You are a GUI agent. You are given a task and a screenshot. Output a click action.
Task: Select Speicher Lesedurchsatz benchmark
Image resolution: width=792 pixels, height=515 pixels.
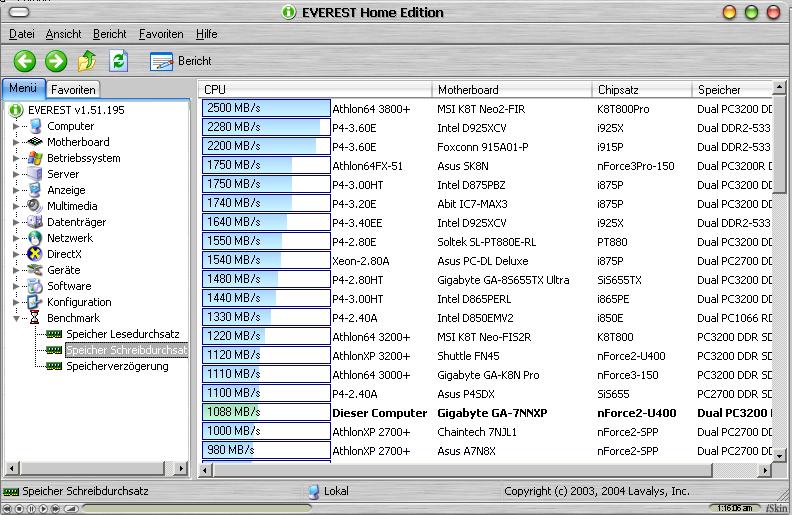click(123, 334)
